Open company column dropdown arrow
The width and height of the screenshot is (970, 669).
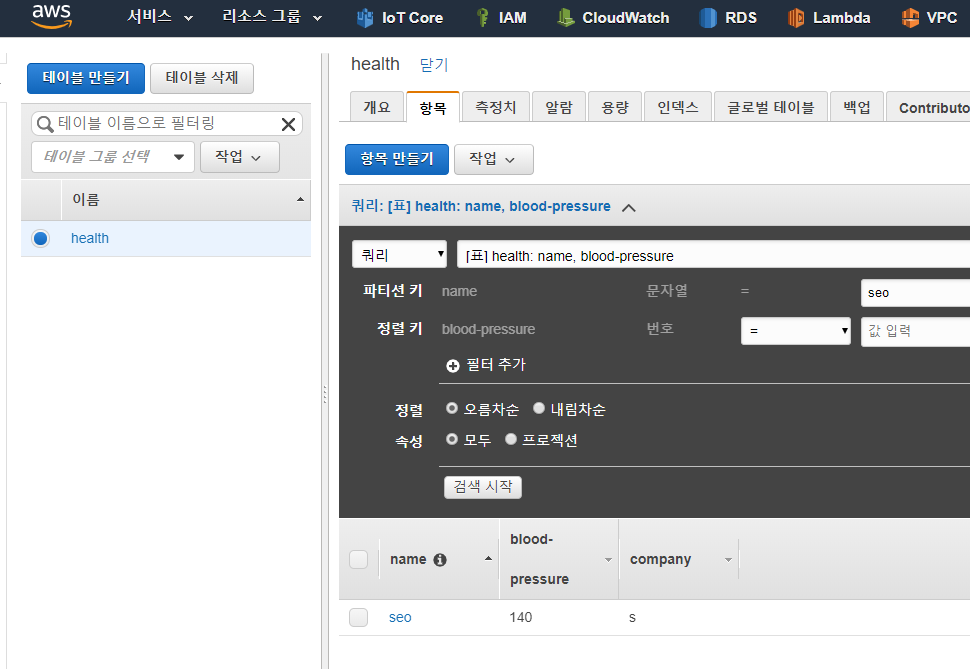728,560
